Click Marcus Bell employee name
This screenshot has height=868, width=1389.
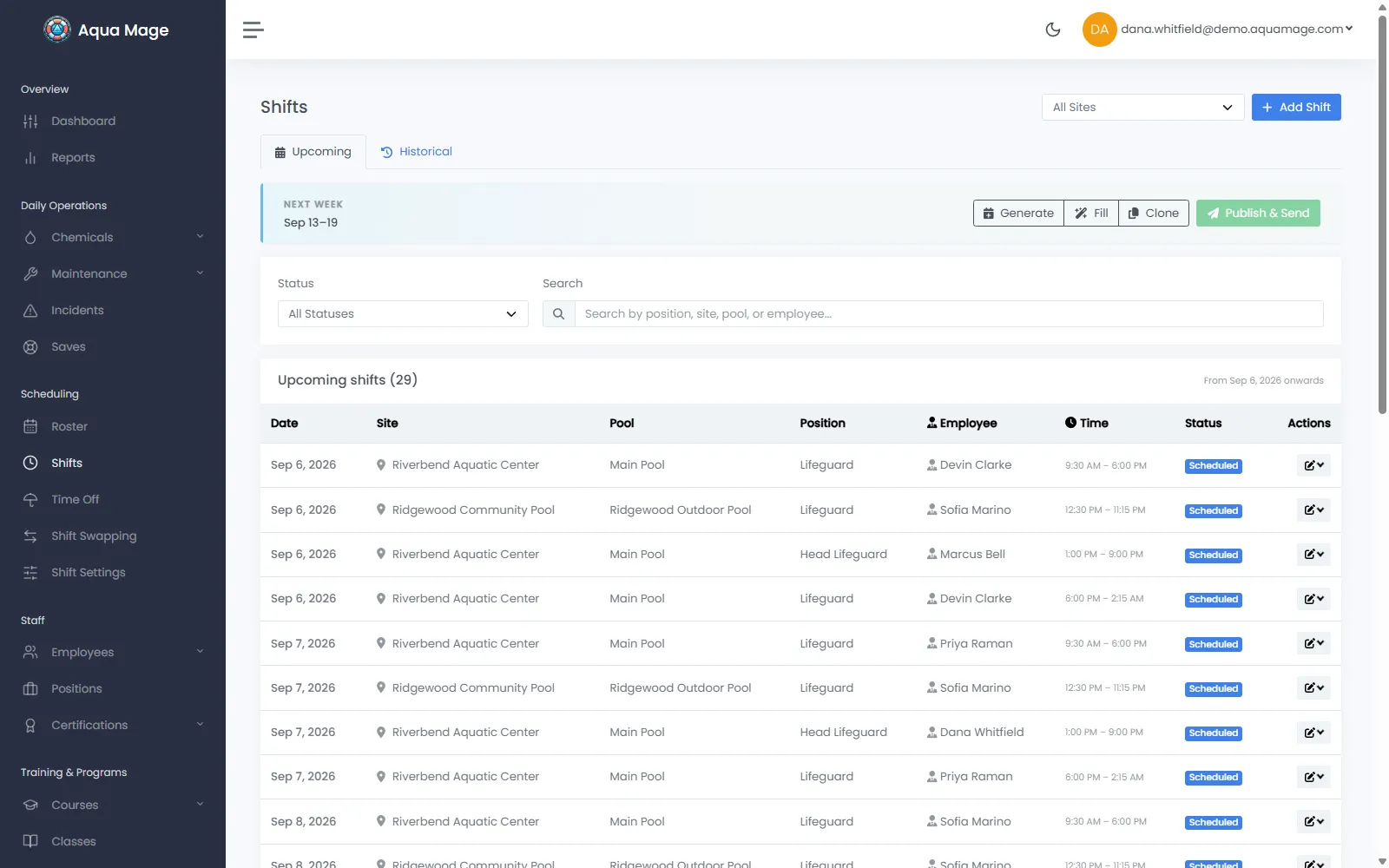pyautogui.click(x=972, y=555)
